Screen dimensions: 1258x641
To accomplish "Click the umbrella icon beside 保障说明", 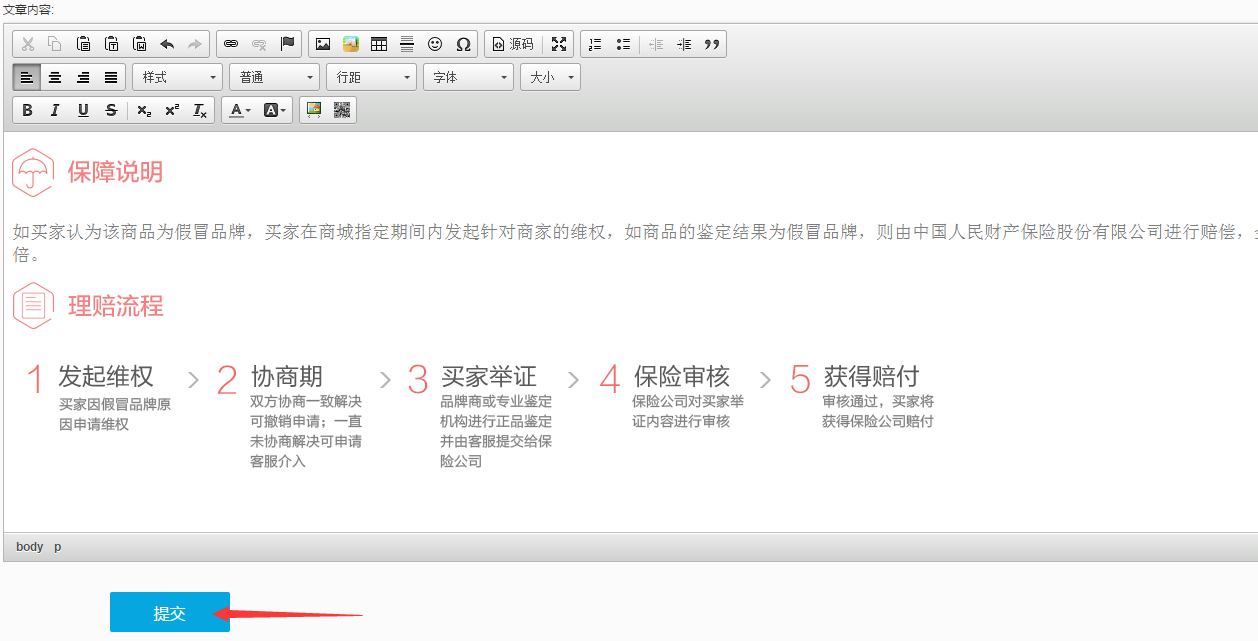I will pos(33,173).
